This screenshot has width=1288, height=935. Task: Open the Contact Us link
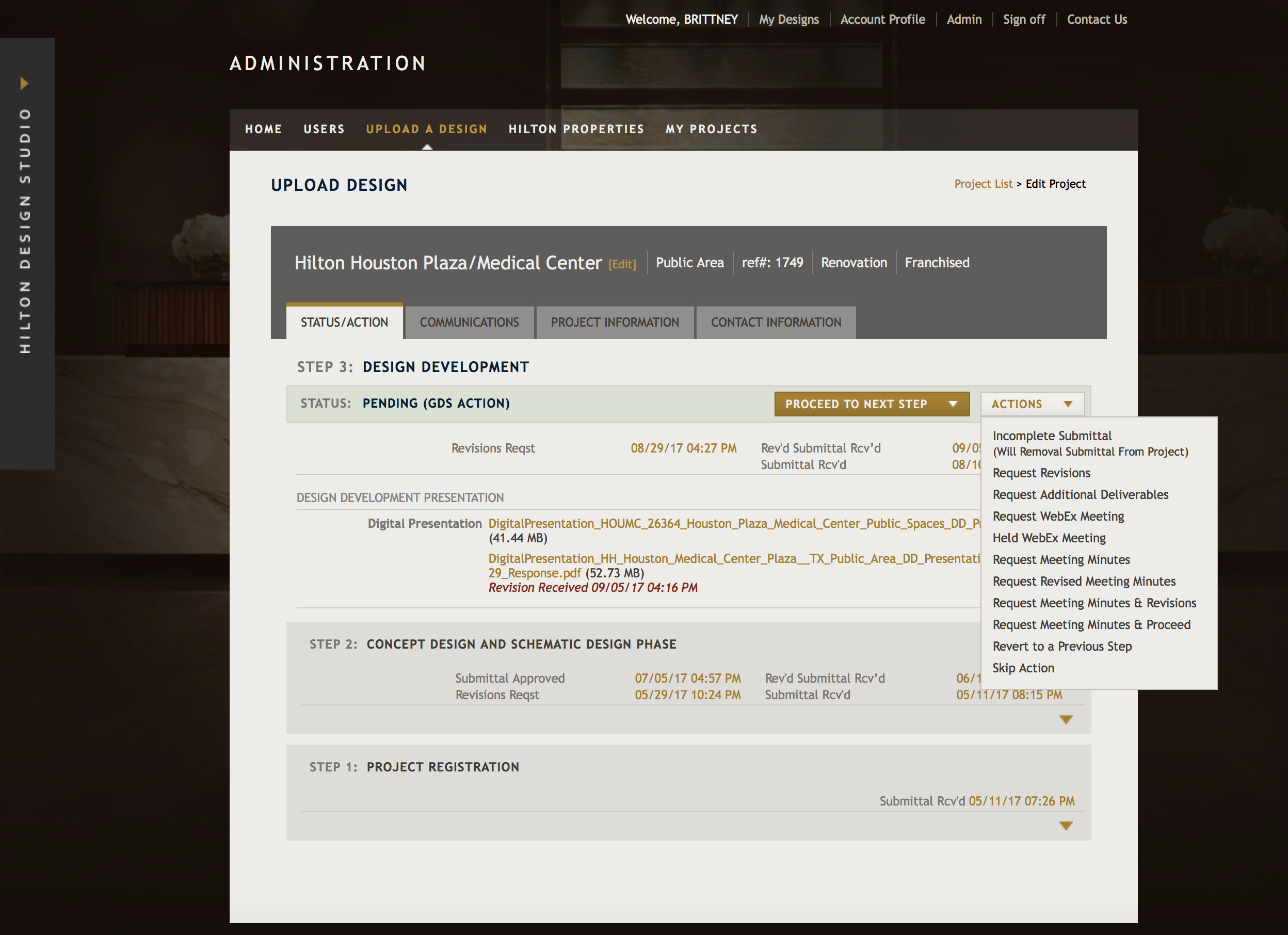point(1097,19)
